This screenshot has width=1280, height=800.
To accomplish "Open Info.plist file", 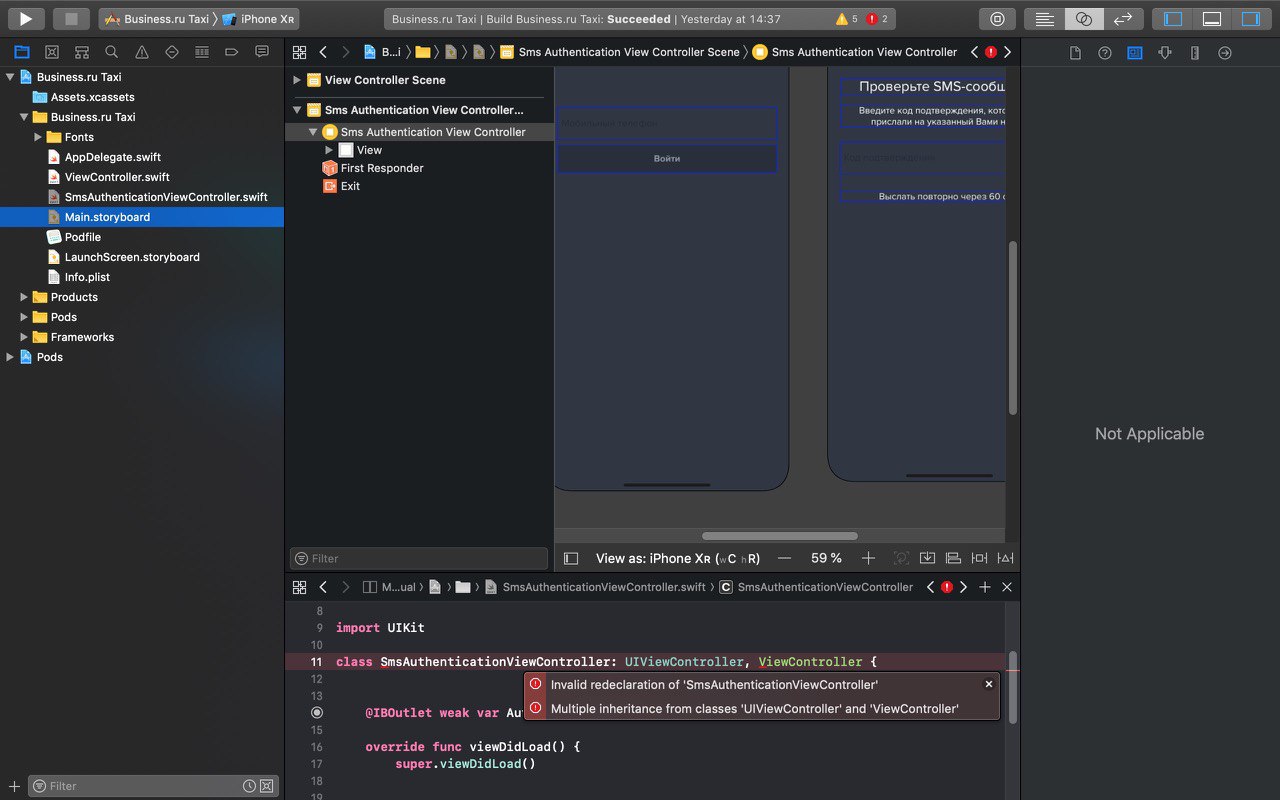I will click(87, 277).
